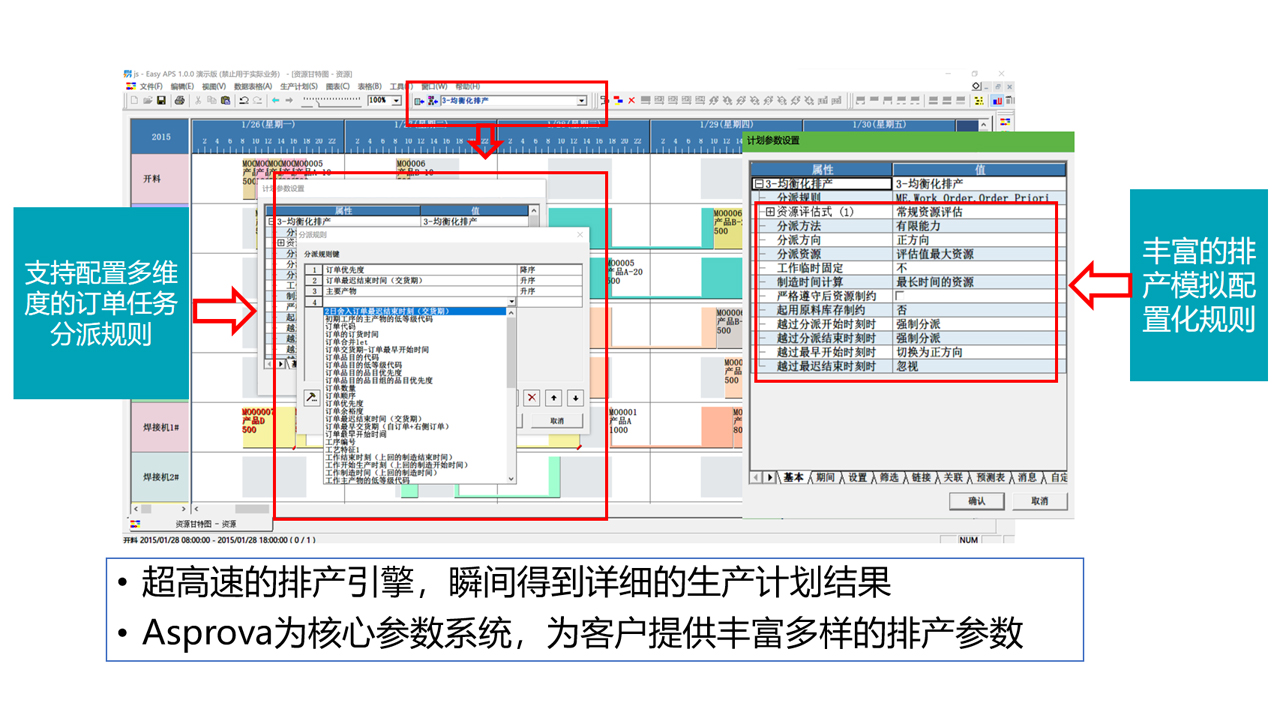Click the Print icon in toolbar

pos(179,101)
